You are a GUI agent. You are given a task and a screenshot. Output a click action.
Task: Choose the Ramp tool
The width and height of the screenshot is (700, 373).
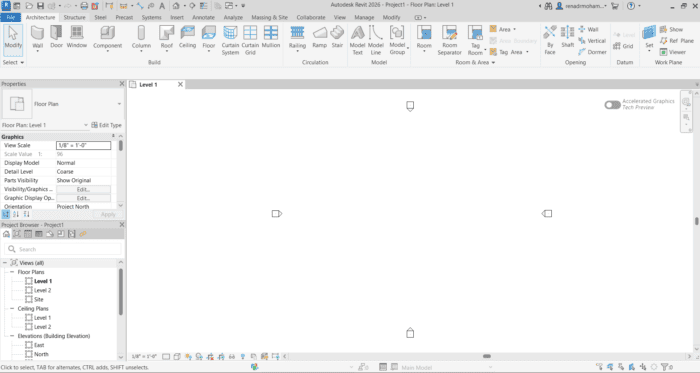tap(320, 37)
